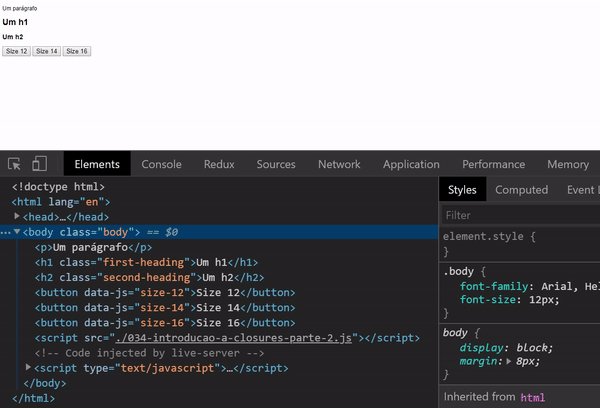Screen dimensions: 600x408
Task: Go to the Application tab
Action: [x=411, y=164]
